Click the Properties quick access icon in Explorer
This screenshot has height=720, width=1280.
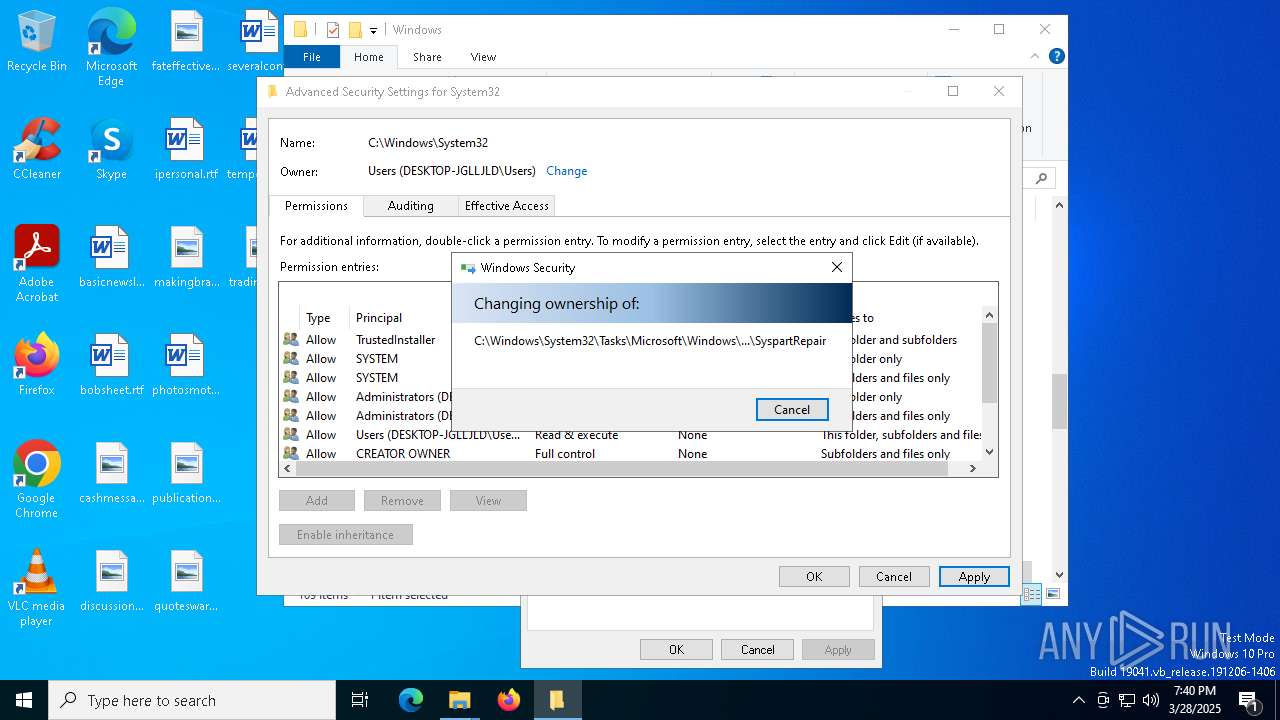click(333, 30)
